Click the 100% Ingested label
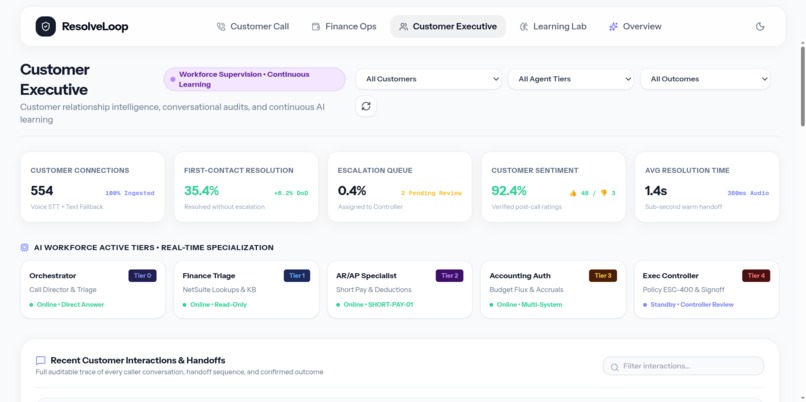Screen dimensions: 806x402 [130, 193]
